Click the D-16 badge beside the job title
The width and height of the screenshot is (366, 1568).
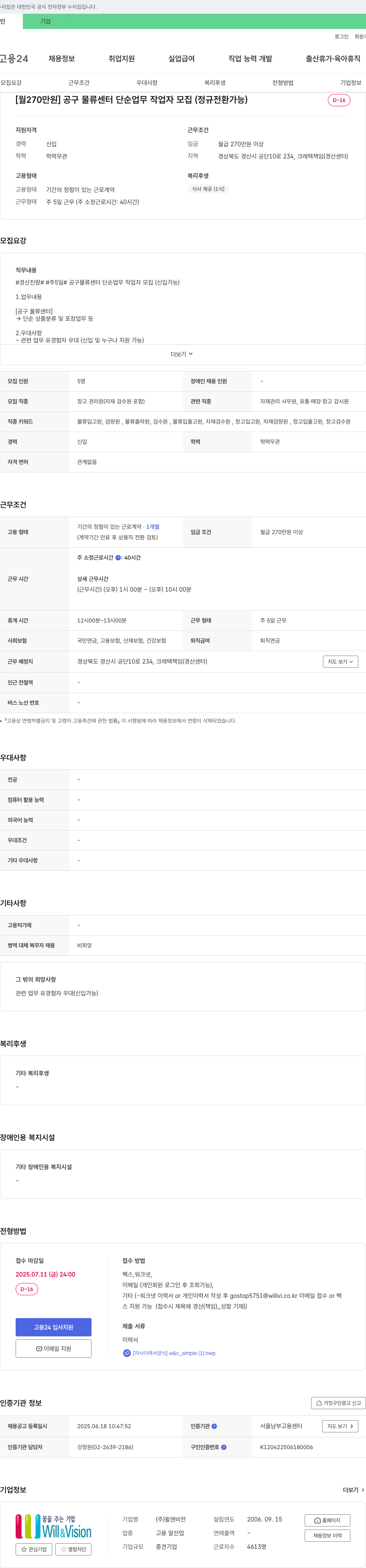pos(339,101)
